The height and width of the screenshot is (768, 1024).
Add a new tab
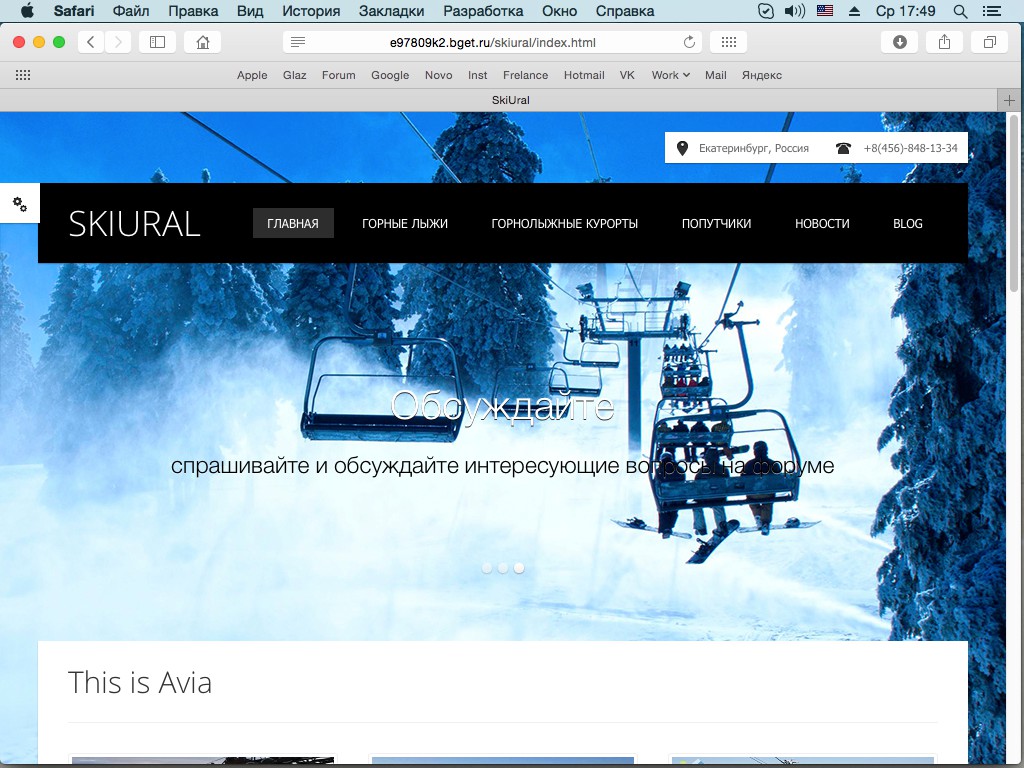tap(1010, 100)
